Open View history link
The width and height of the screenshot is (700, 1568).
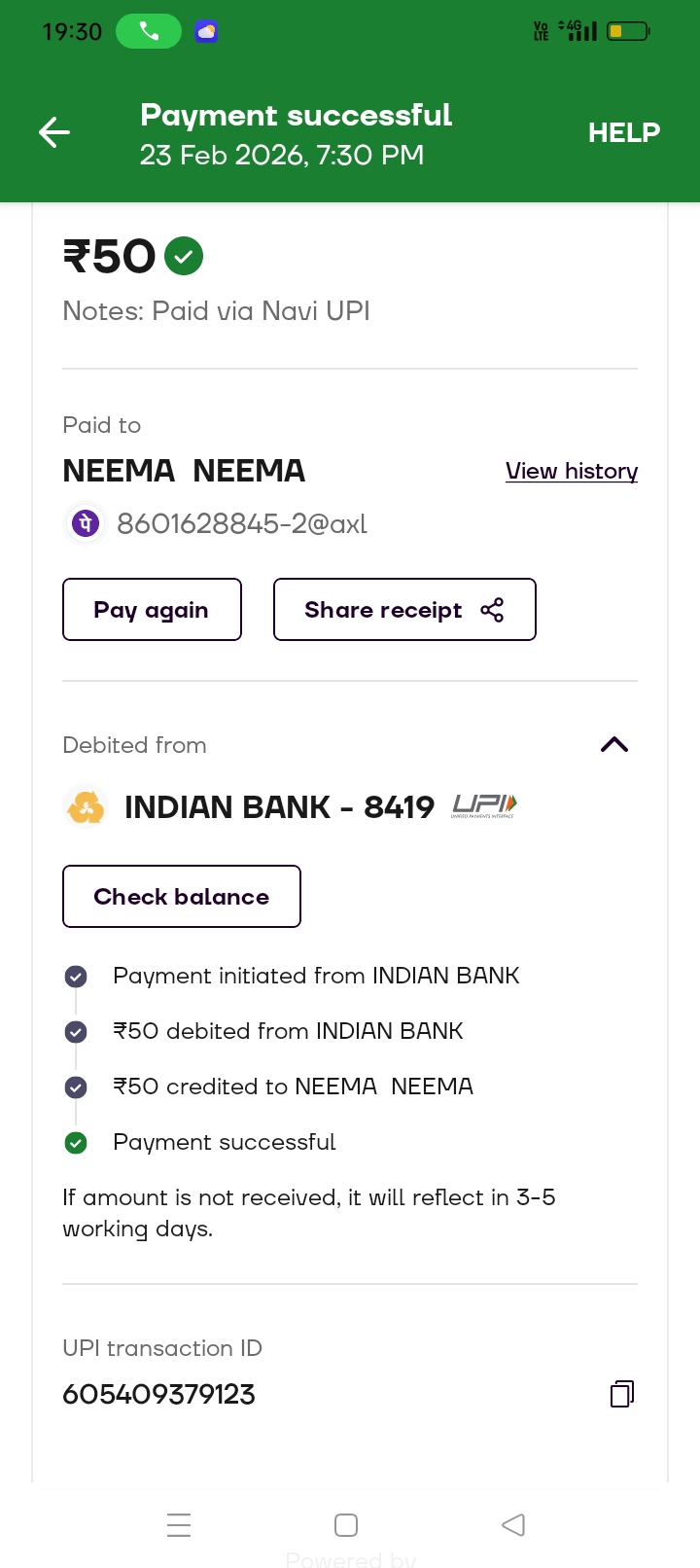click(x=572, y=472)
